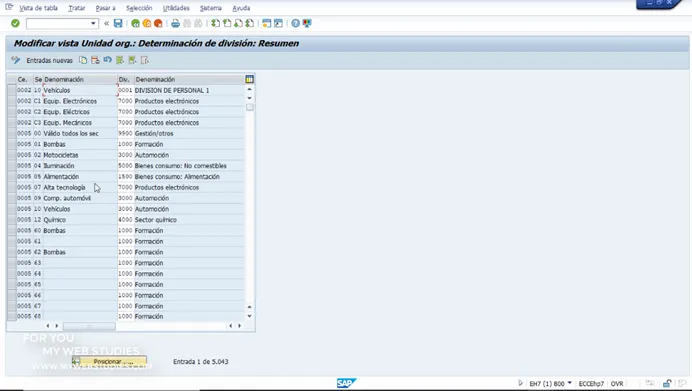This screenshot has width=692, height=391.
Task: Click the blue lock icon in status bar
Action: [667, 383]
